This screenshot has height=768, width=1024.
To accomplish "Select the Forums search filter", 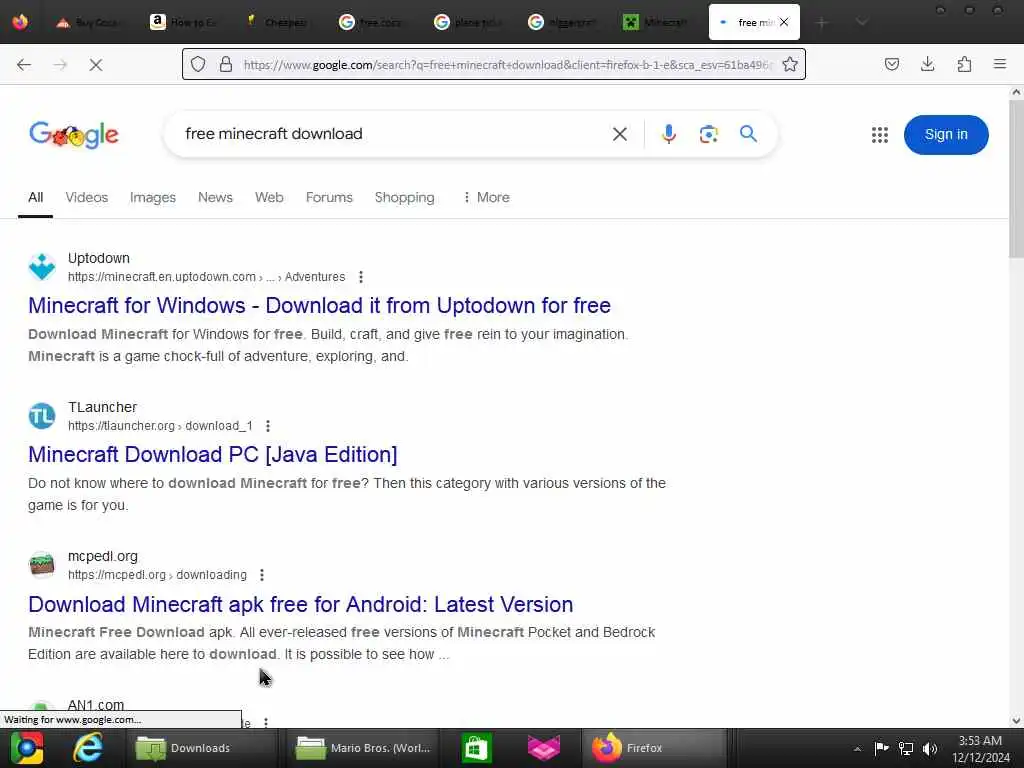I will click(329, 197).
